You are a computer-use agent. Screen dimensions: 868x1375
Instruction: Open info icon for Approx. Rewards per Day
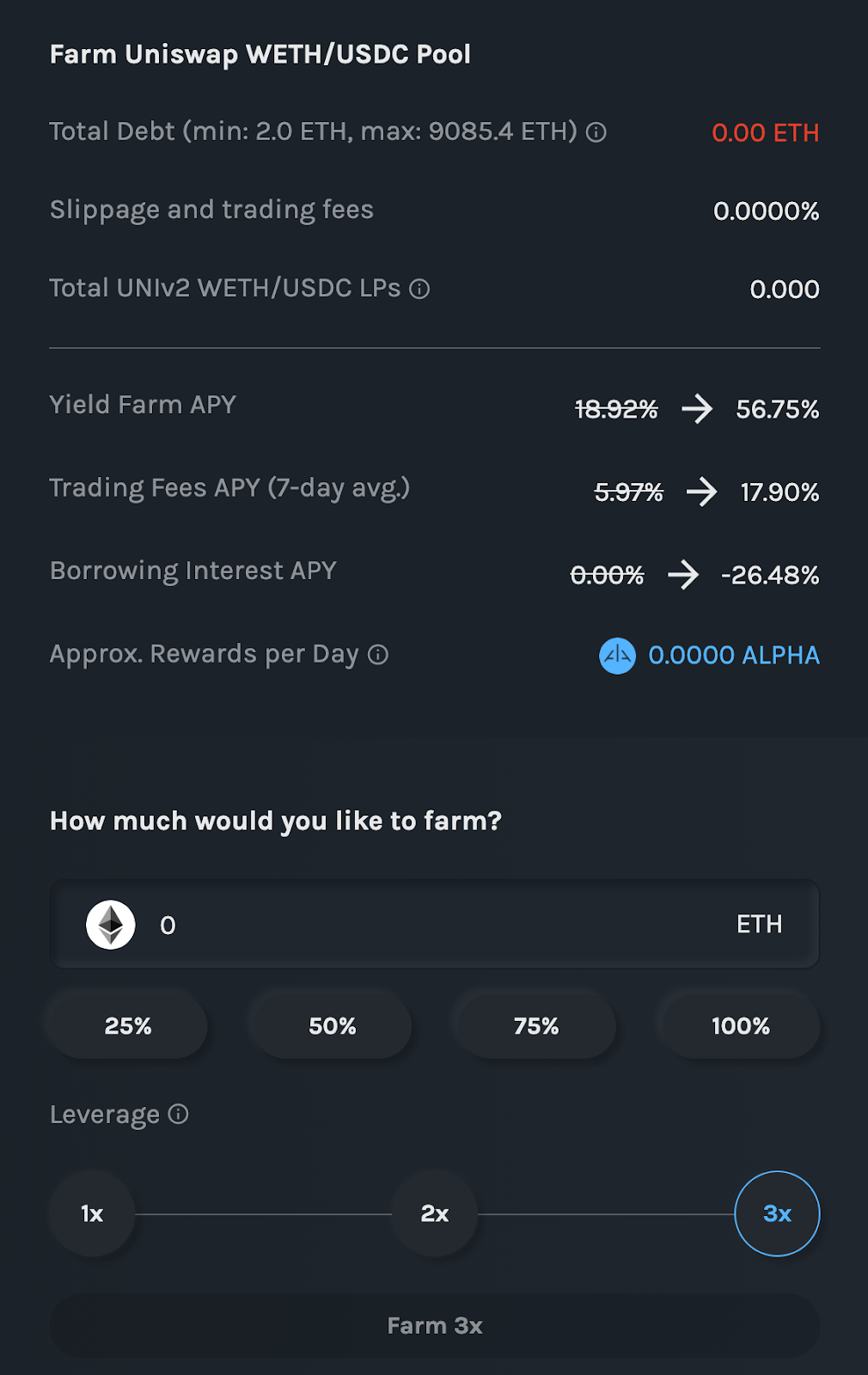pos(378,655)
